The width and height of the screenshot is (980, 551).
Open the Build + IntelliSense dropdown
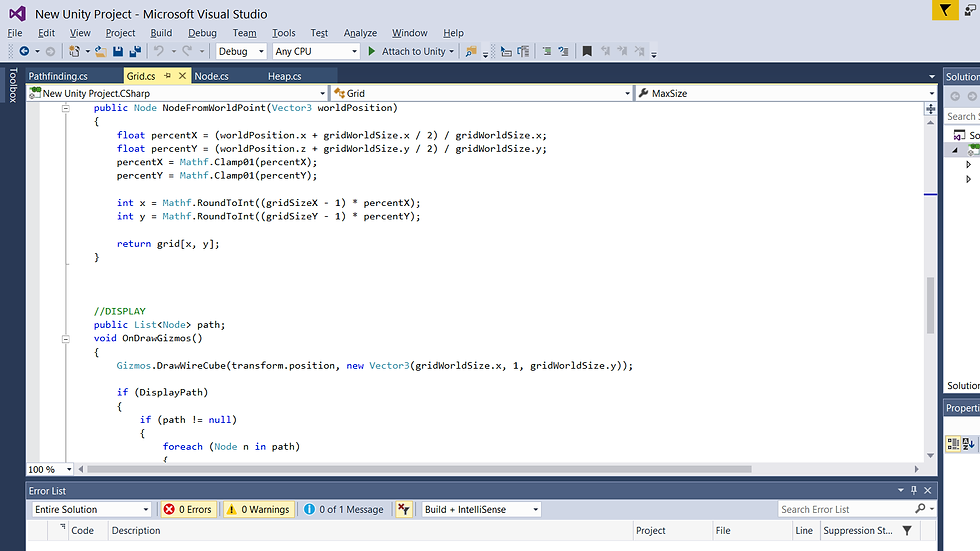(x=481, y=509)
